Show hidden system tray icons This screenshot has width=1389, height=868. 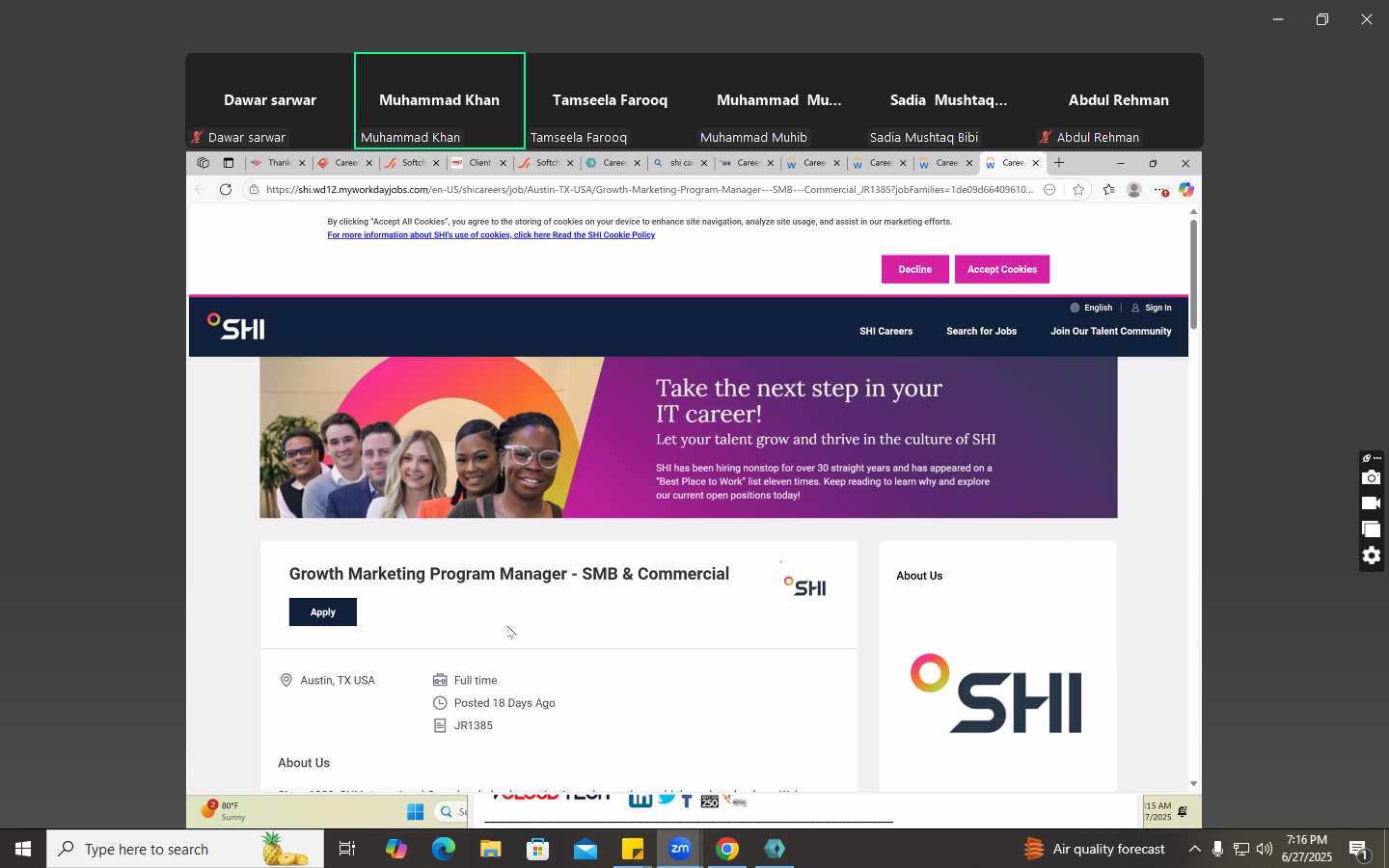[x=1194, y=850]
